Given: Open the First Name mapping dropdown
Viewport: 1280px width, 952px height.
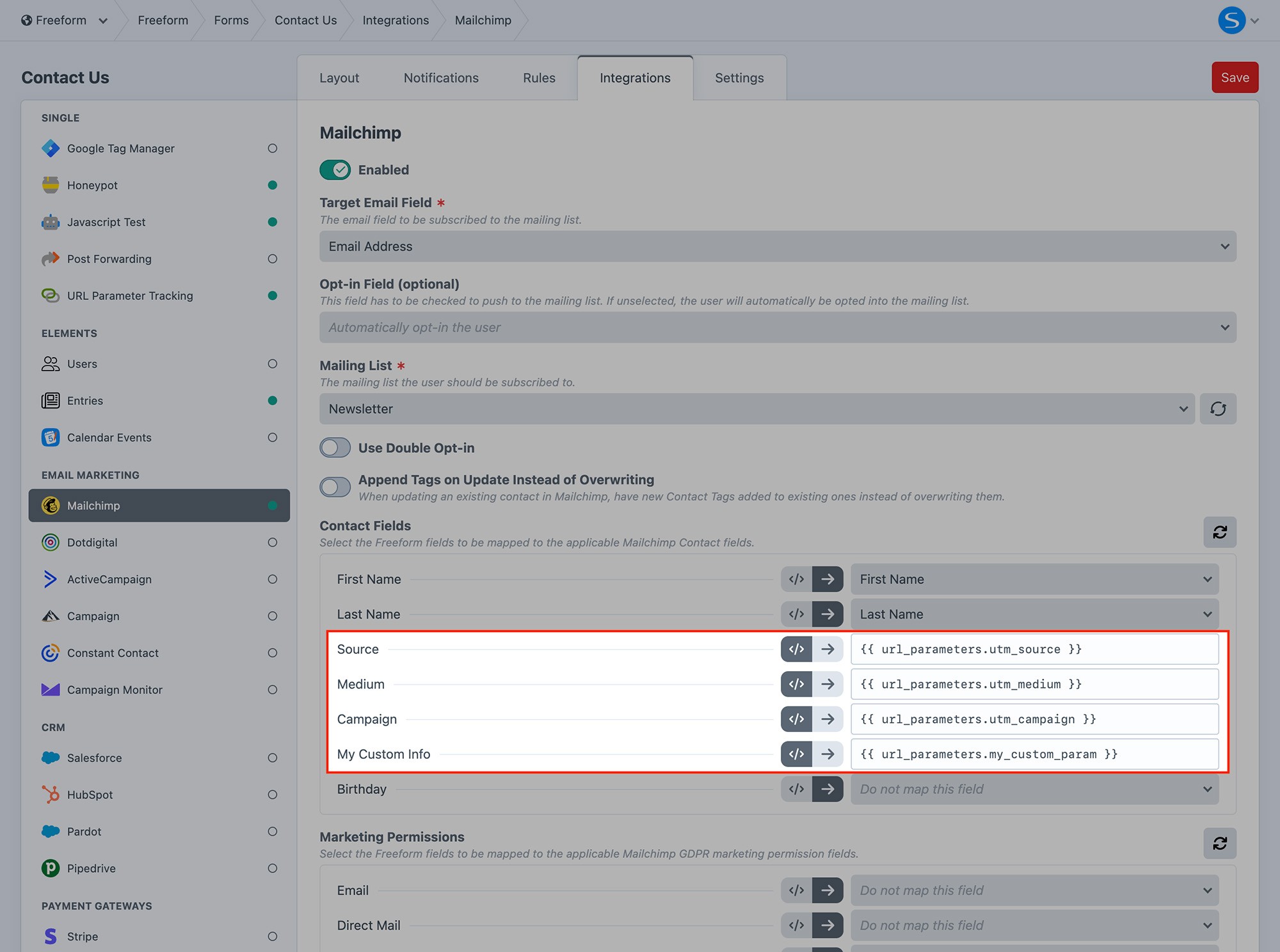Looking at the screenshot, I should [x=1034, y=579].
